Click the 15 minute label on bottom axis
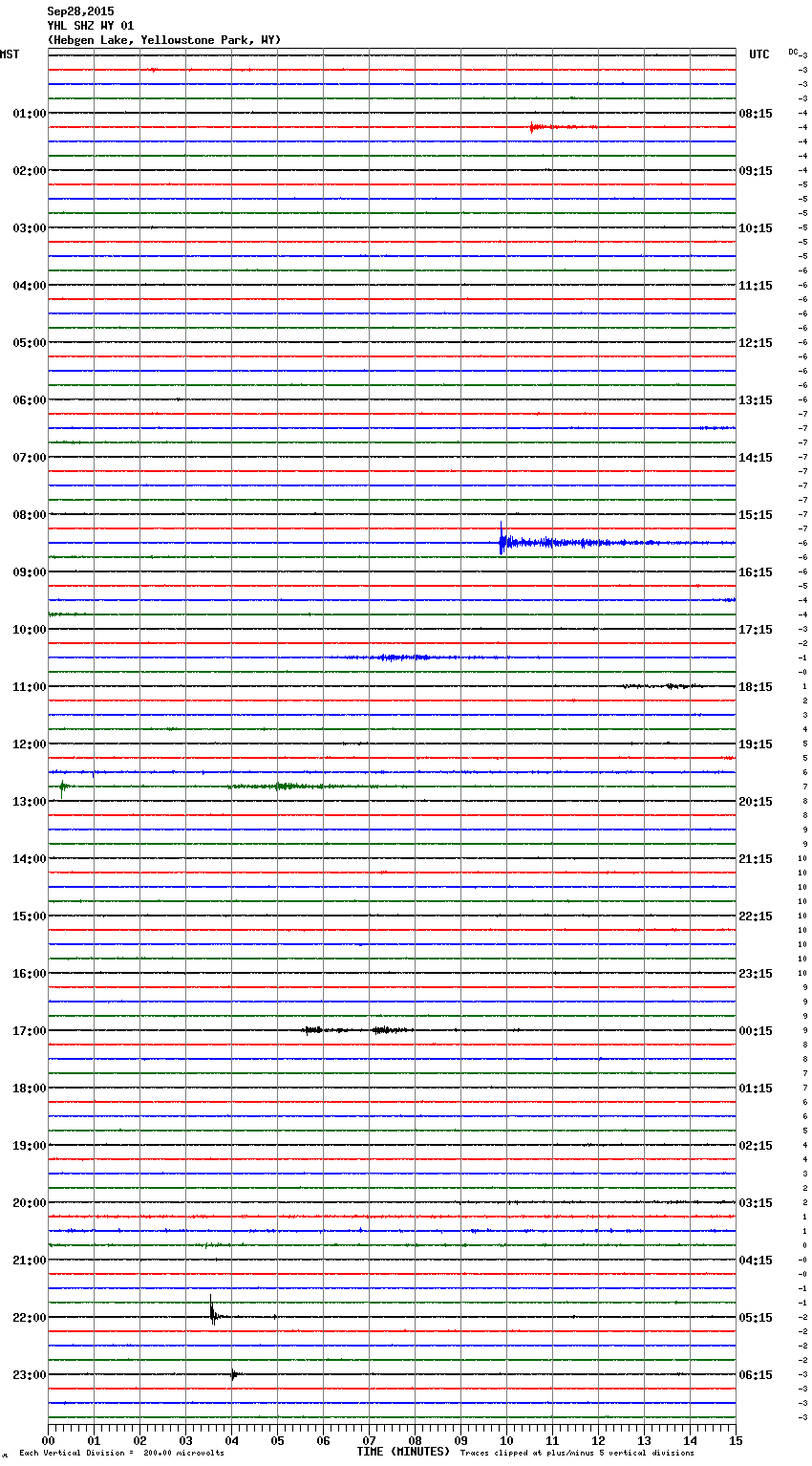This screenshot has width=812, height=1466. (736, 1440)
